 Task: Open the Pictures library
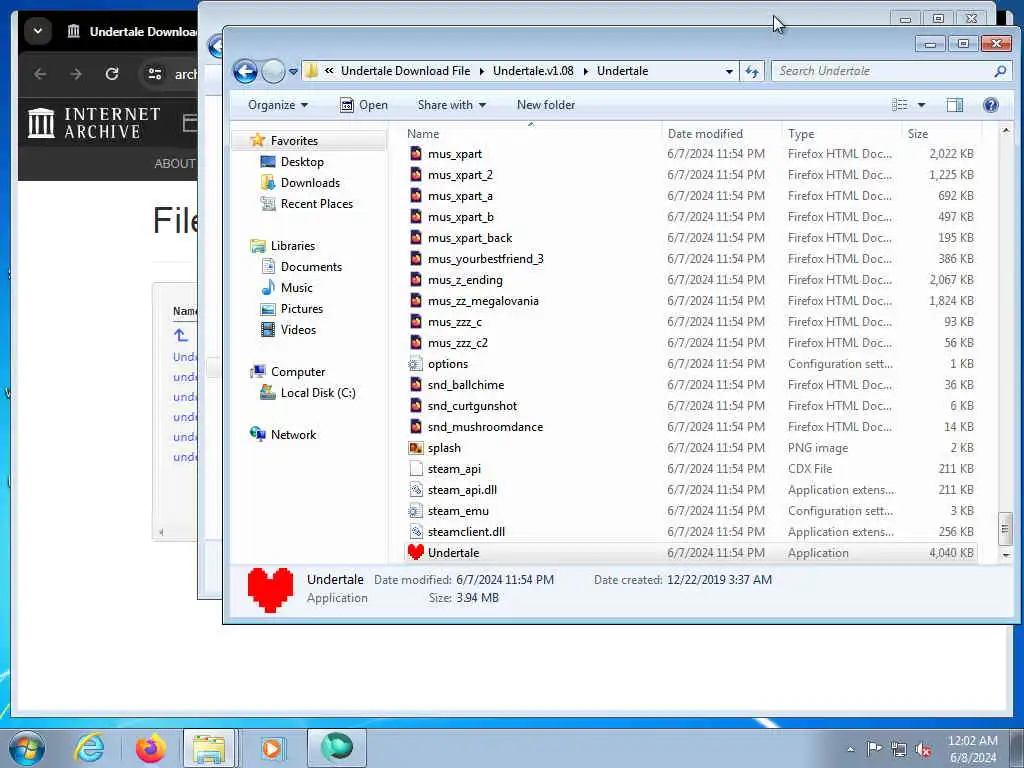(302, 309)
